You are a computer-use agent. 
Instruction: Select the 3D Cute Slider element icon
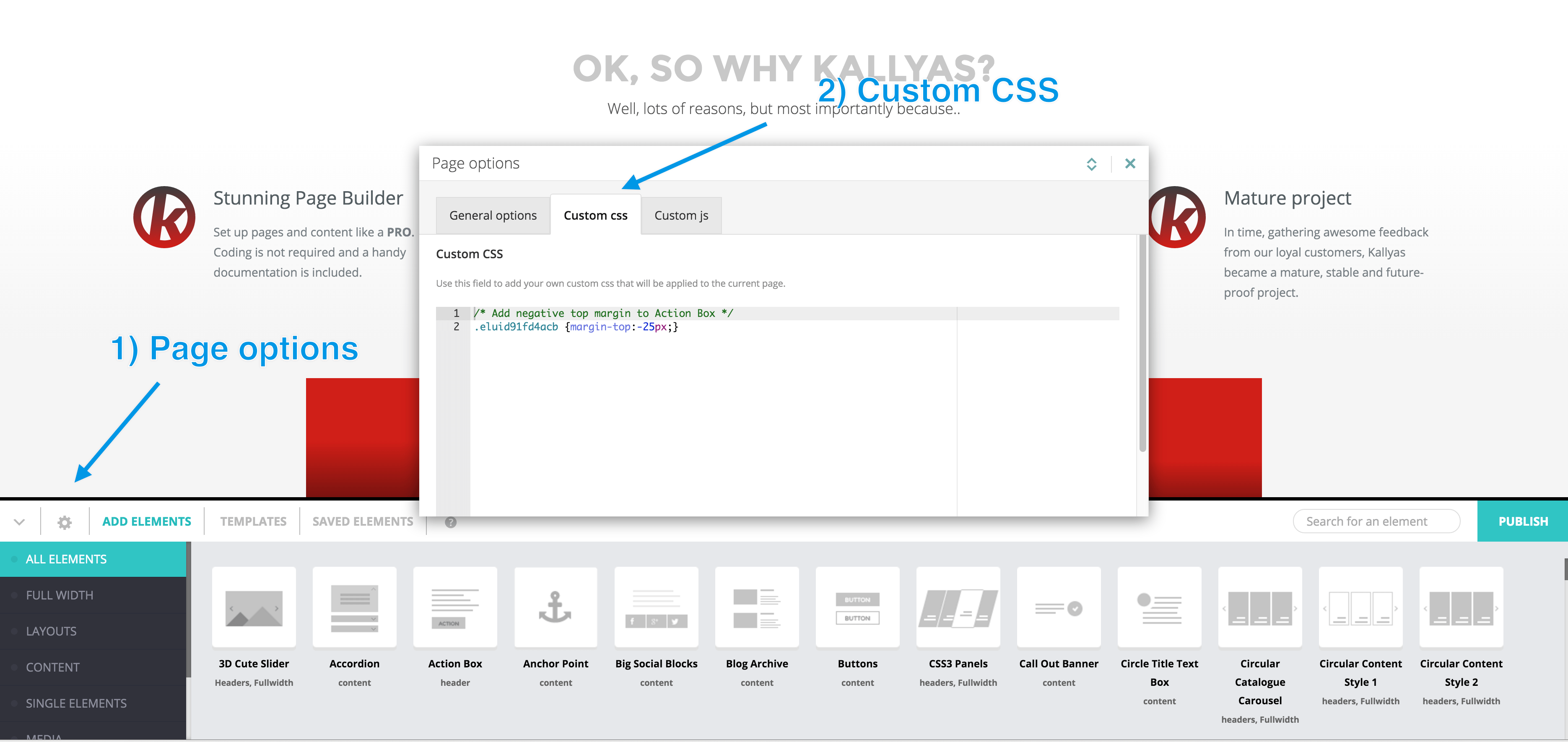tap(253, 607)
